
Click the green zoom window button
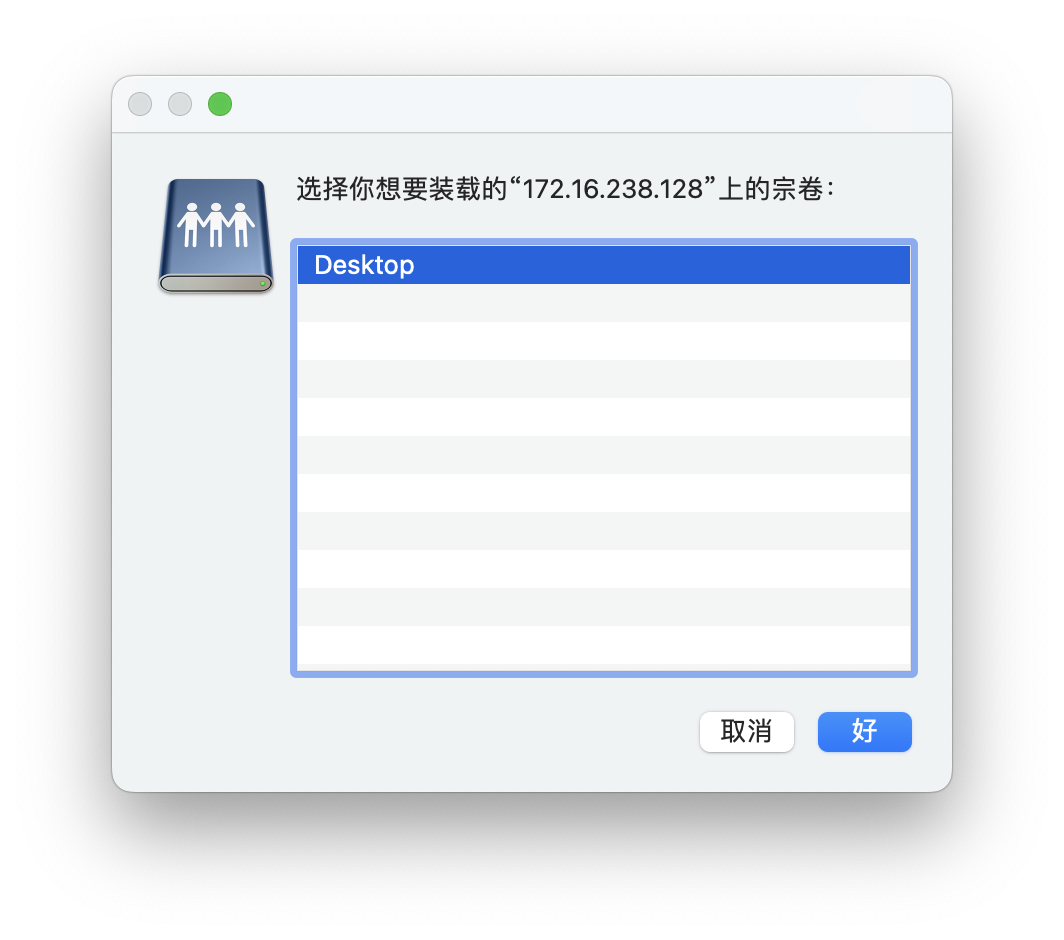(220, 104)
